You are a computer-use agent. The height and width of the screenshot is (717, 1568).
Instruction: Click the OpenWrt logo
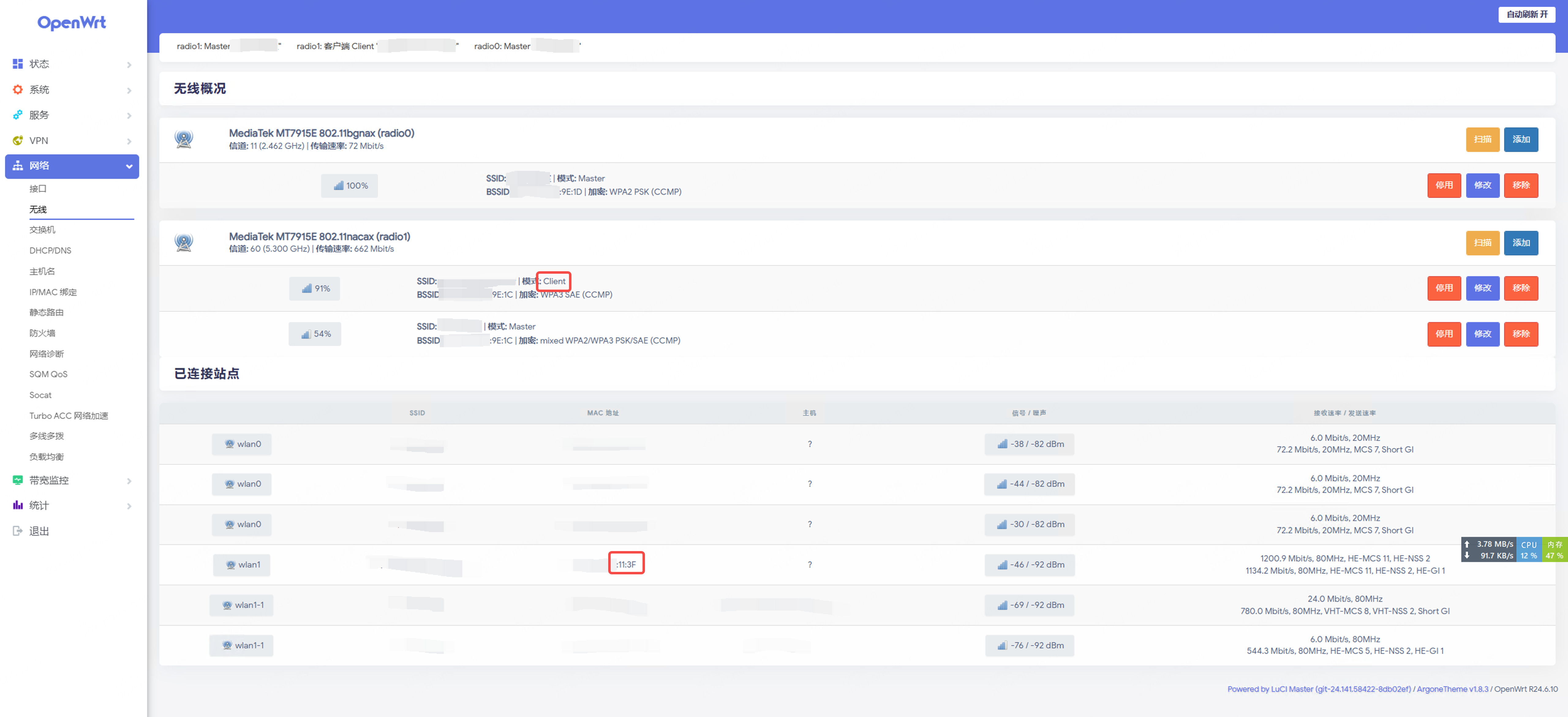click(x=72, y=23)
